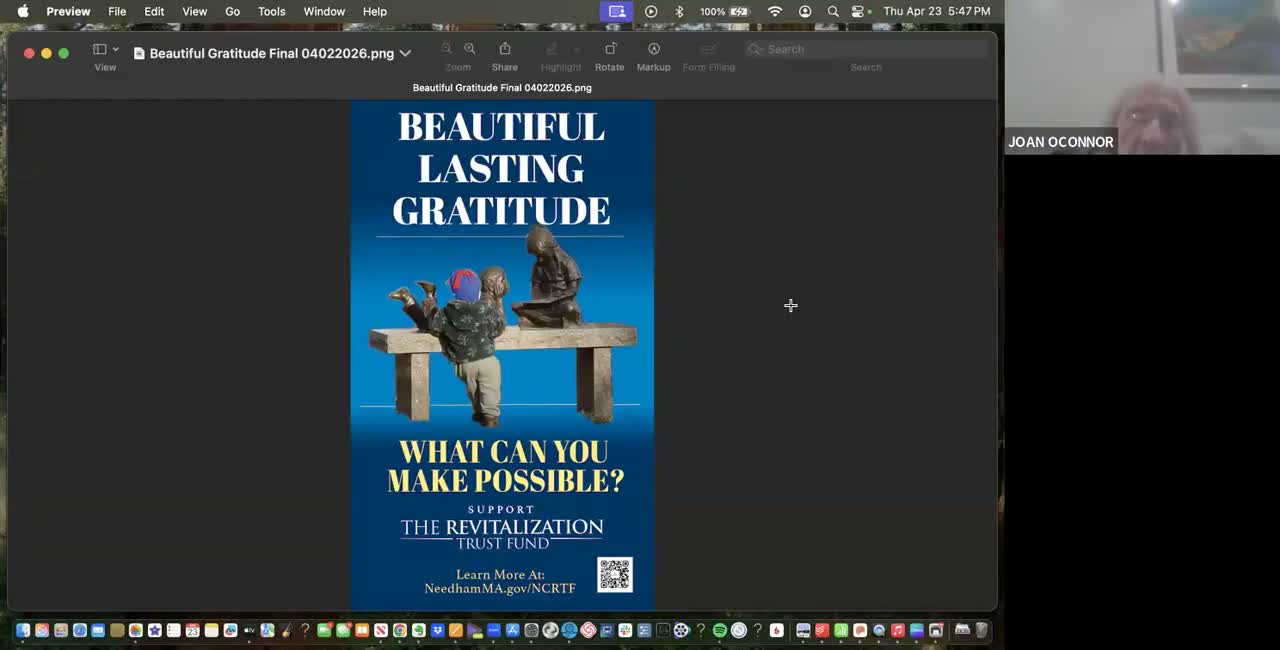Open the View mode dropdown chevron
The image size is (1280, 650).
[x=116, y=49]
